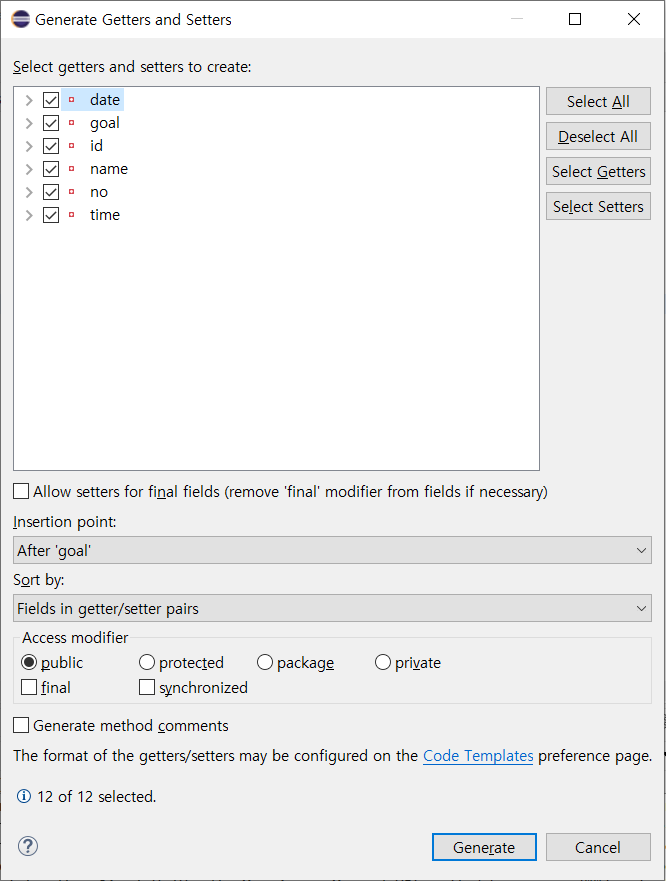Click the private field icon beside no
666x881 pixels.
coord(71,192)
